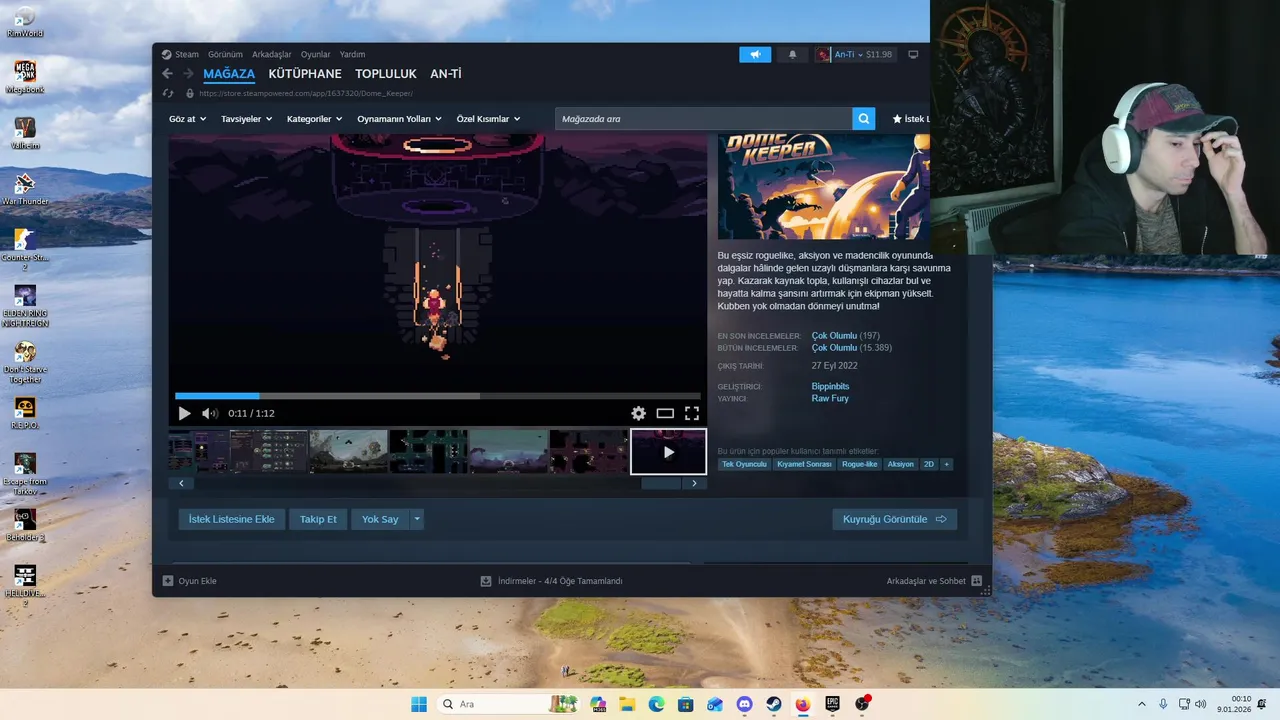Seek in the trailer progress bar
The image size is (1280, 720).
click(x=438, y=396)
